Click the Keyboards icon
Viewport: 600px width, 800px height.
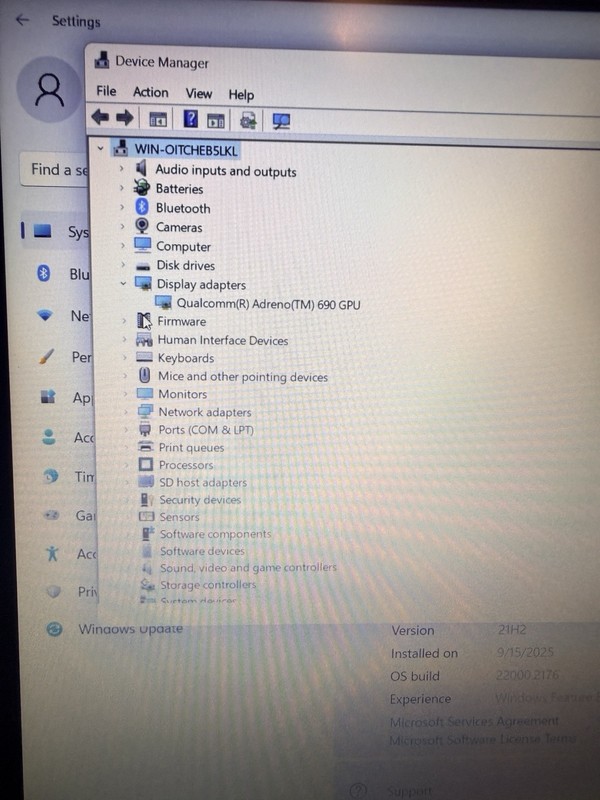click(144, 357)
